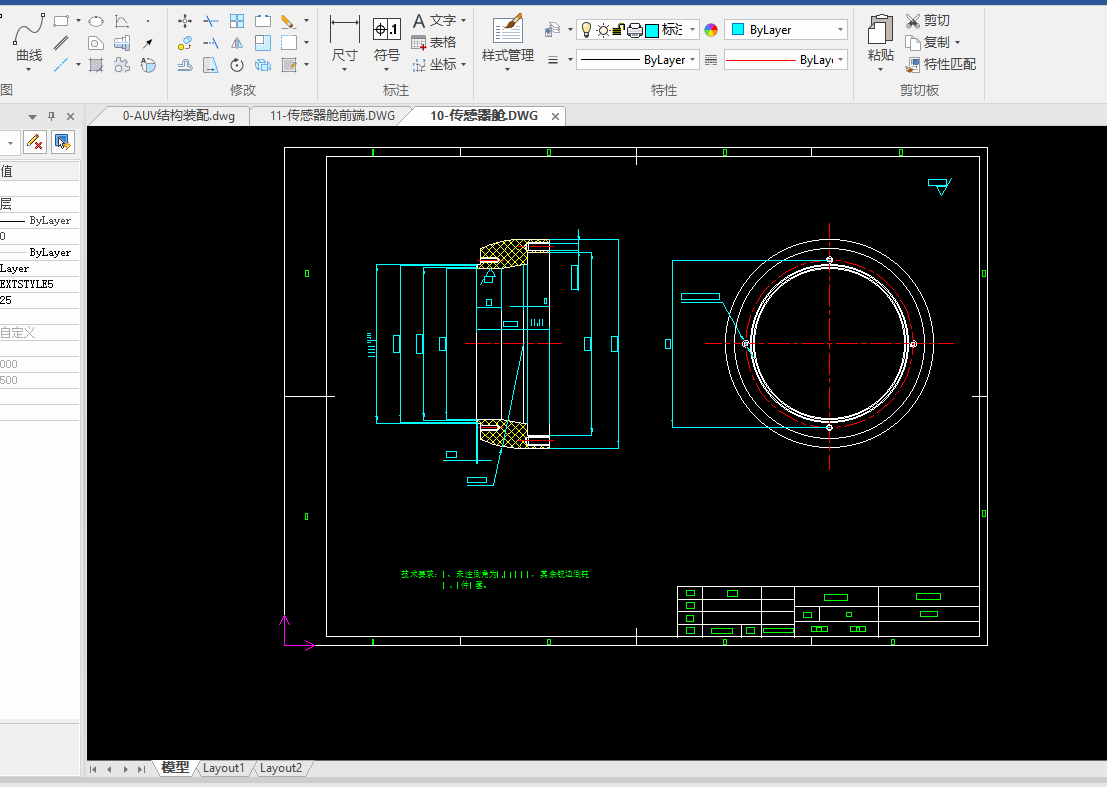The image size is (1107, 787).
Task: Click the 特性匹配 match properties button
Action: [x=941, y=64]
